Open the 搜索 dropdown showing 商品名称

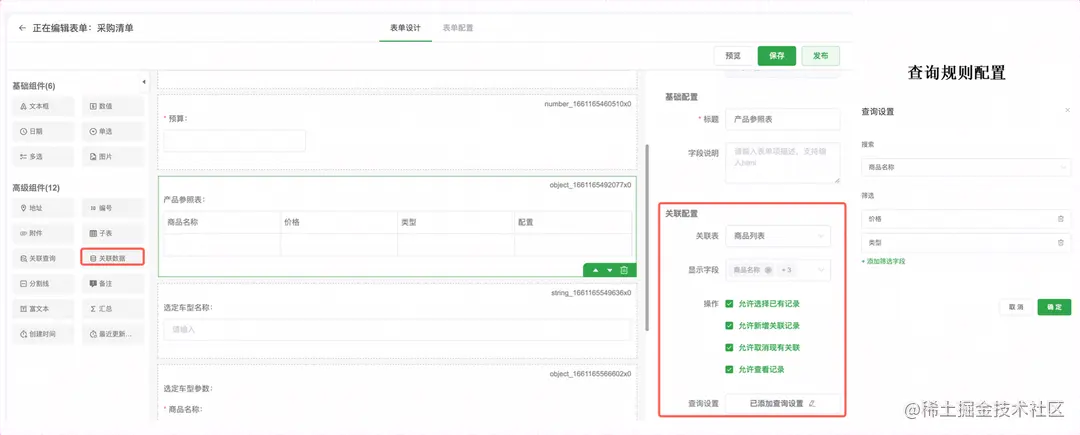coord(966,167)
